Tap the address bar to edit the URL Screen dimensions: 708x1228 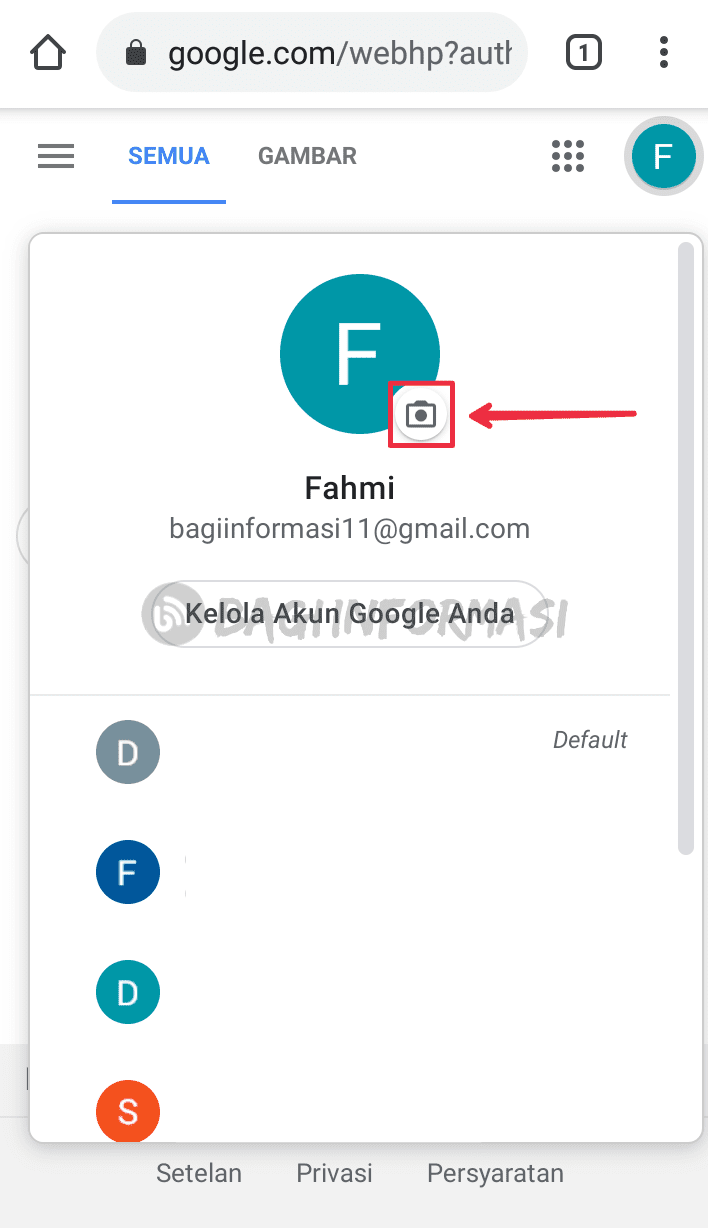pyautogui.click(x=330, y=52)
